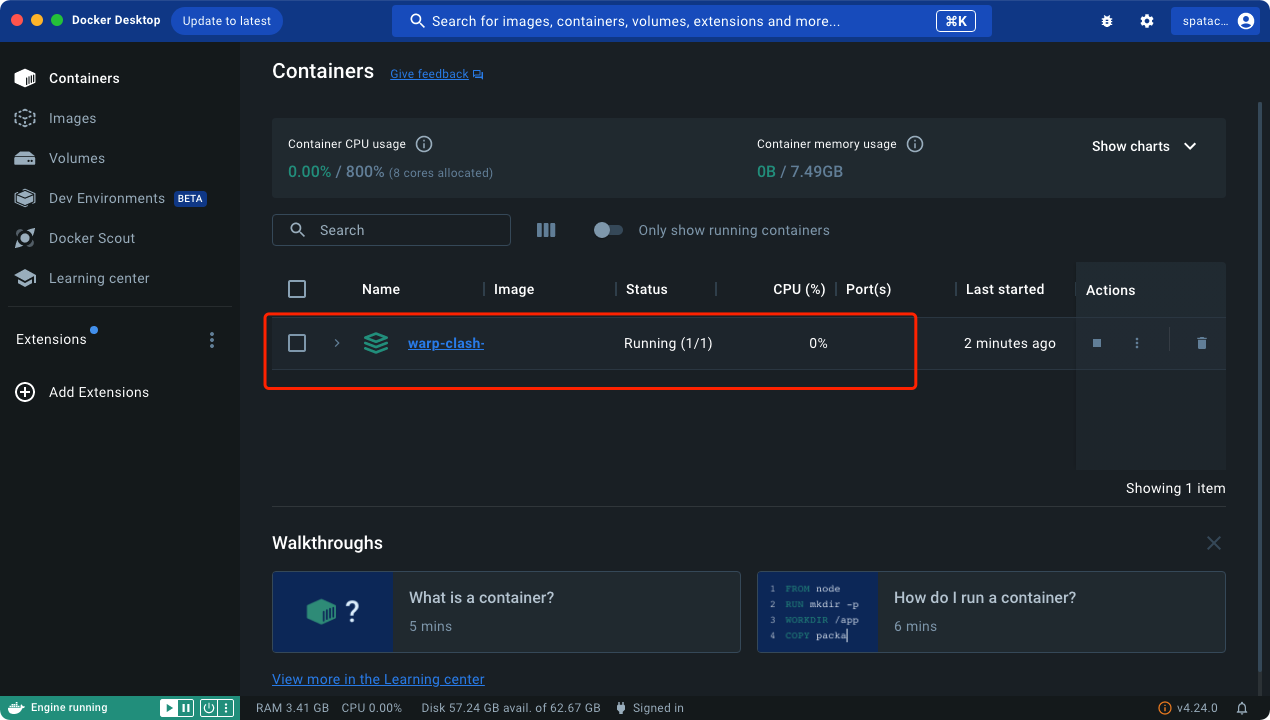Click Add Extensions label
This screenshot has width=1270, height=720.
[99, 392]
